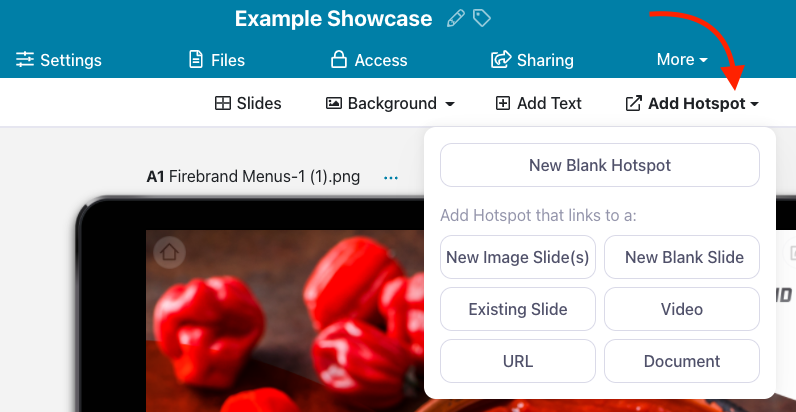Click the Add Text tool
The height and width of the screenshot is (412, 796).
[x=539, y=103]
